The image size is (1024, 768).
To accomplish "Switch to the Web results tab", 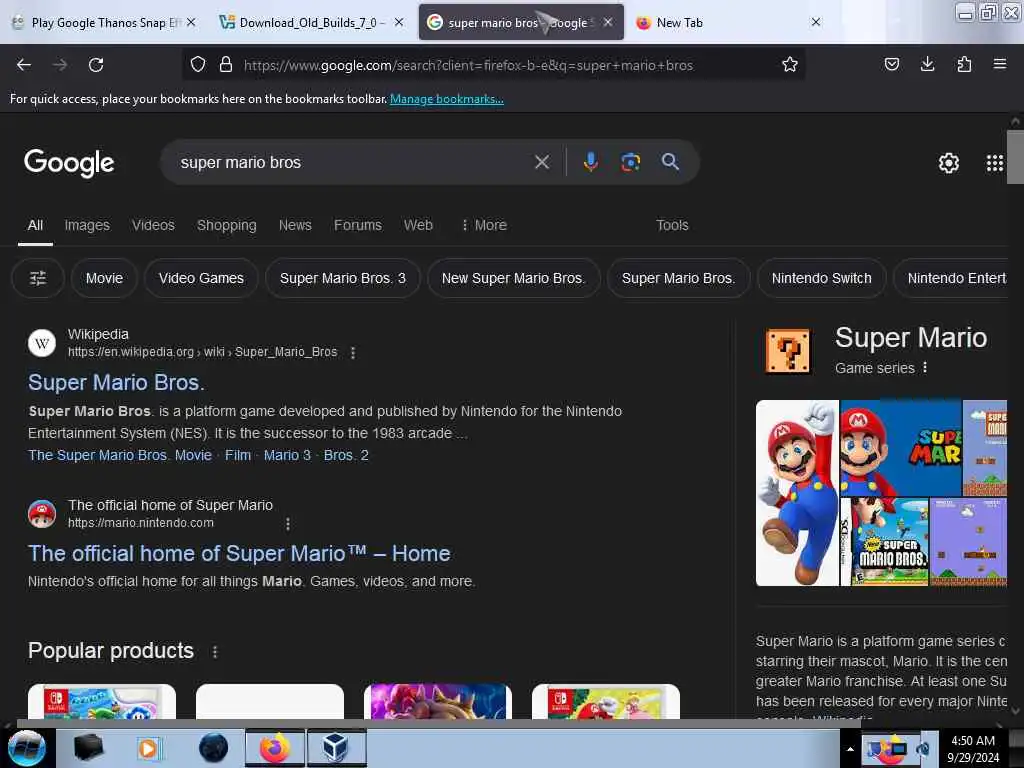I will point(418,225).
